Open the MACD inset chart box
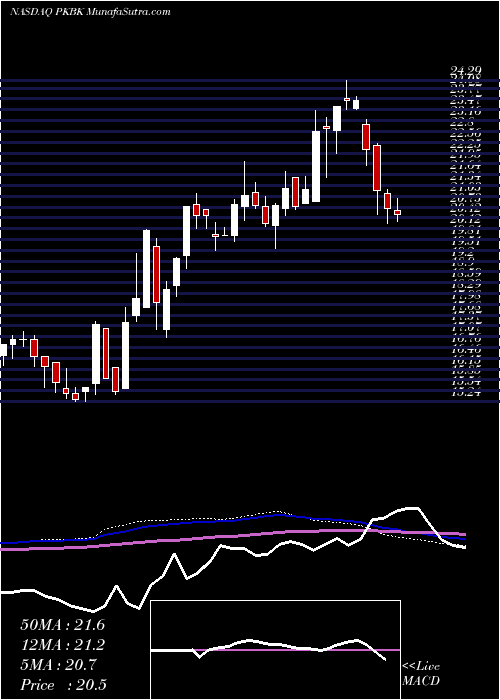The height and width of the screenshot is (700, 500). (276, 650)
